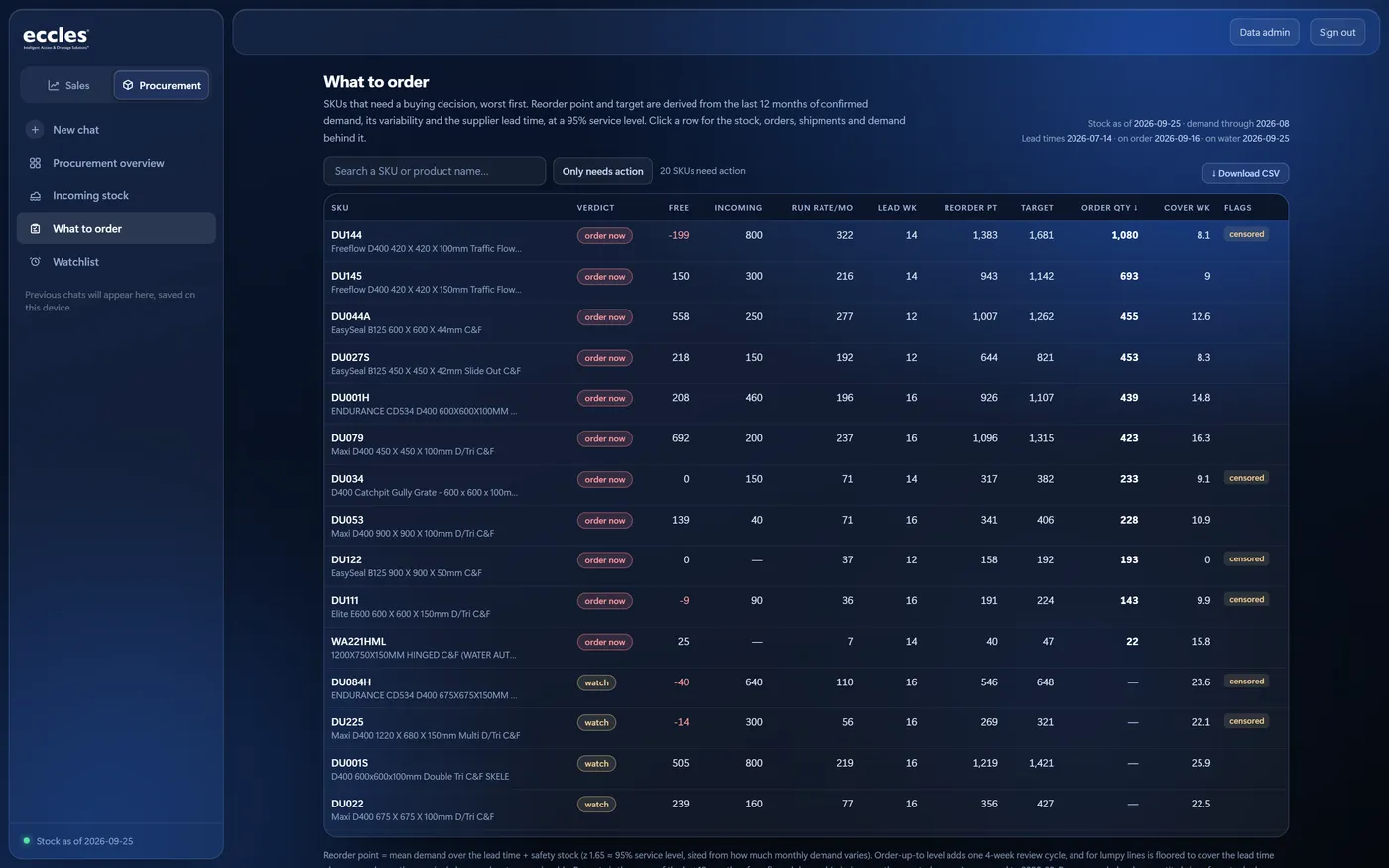Sort by Run Rate/Mo column header
1389x868 pixels.
(821, 208)
